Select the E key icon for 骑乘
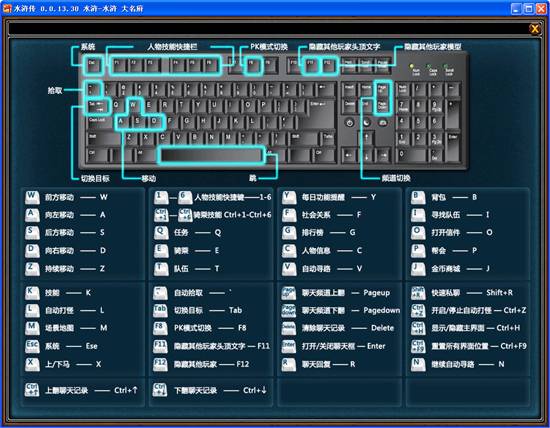The height and width of the screenshot is (428, 550). click(x=161, y=251)
